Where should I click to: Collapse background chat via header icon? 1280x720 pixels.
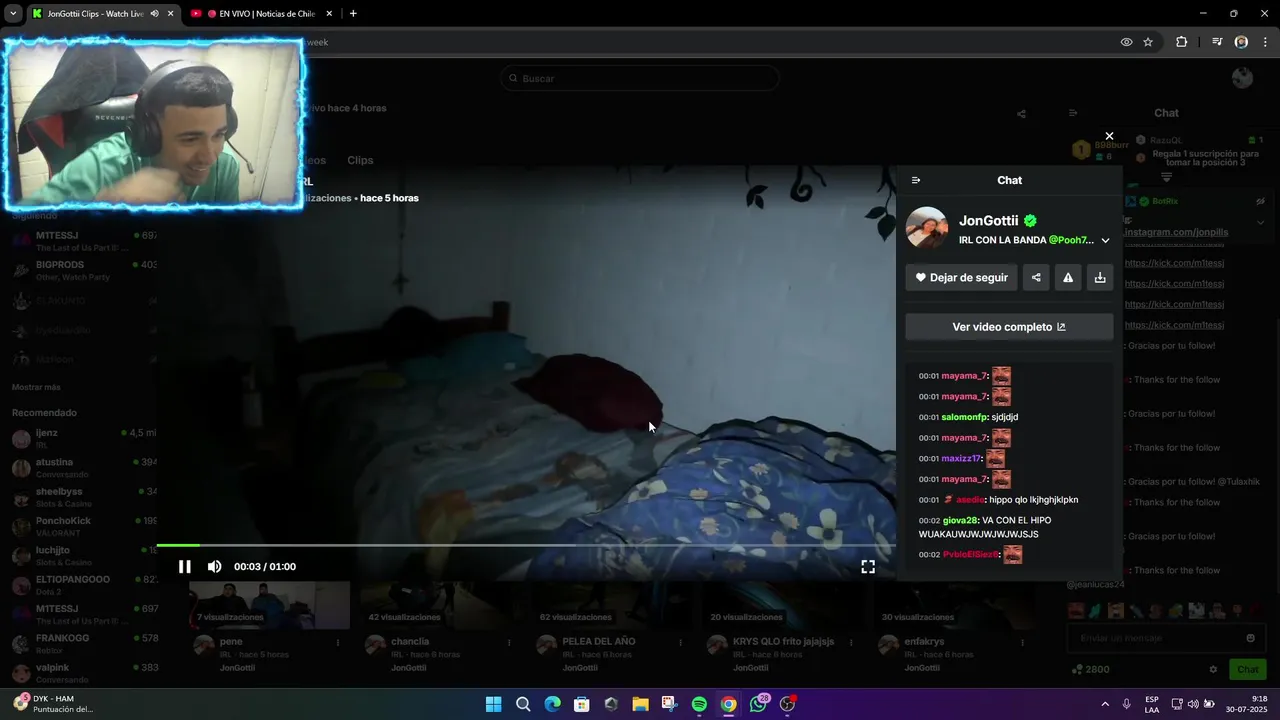click(x=1073, y=113)
